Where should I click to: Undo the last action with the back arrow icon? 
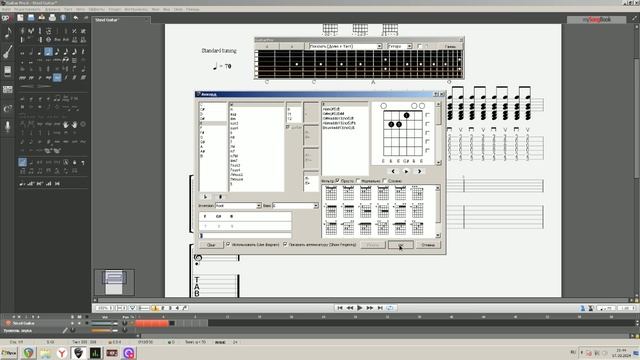point(76,18)
